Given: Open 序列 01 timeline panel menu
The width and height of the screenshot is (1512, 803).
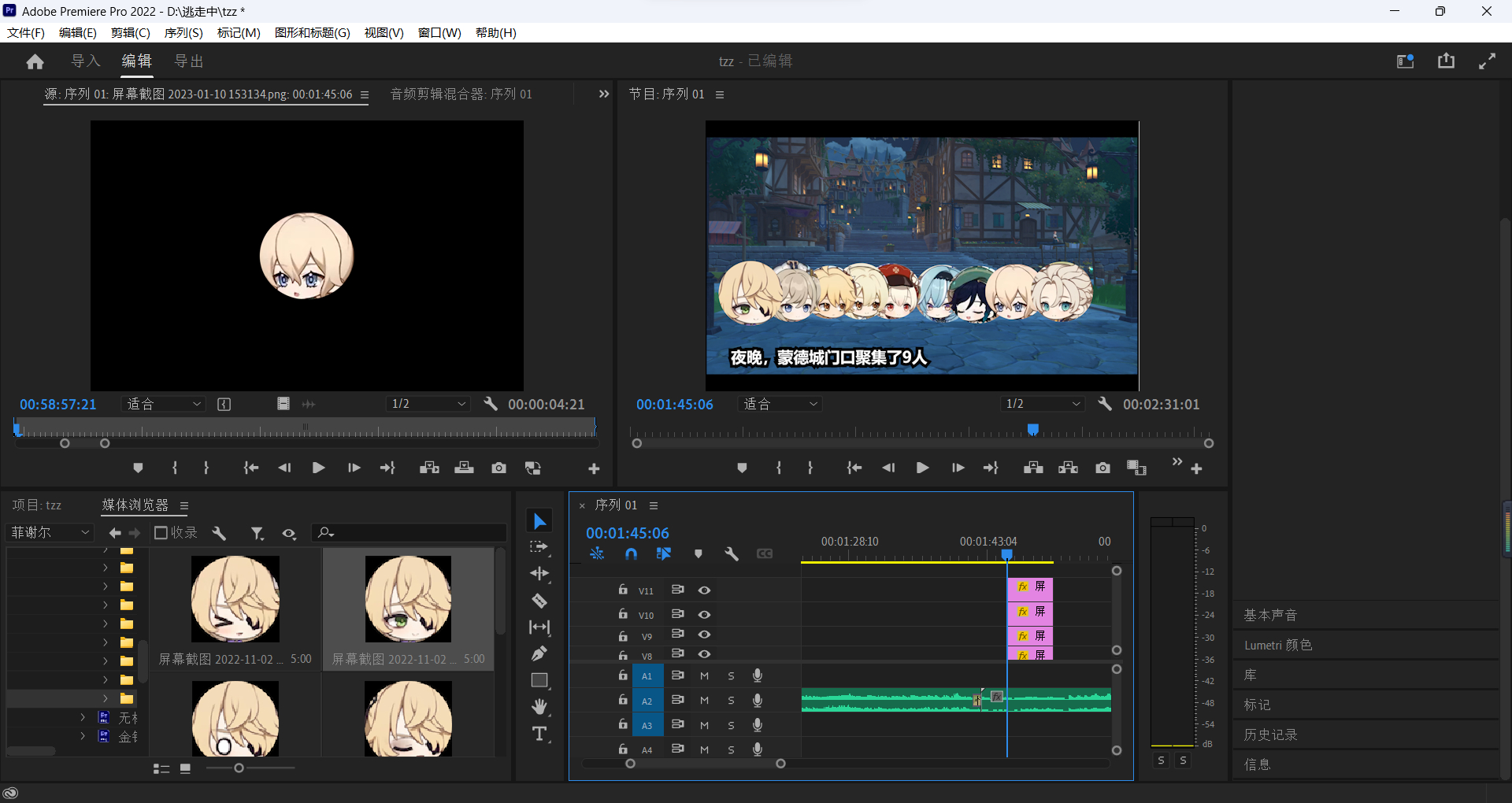Looking at the screenshot, I should (x=653, y=505).
